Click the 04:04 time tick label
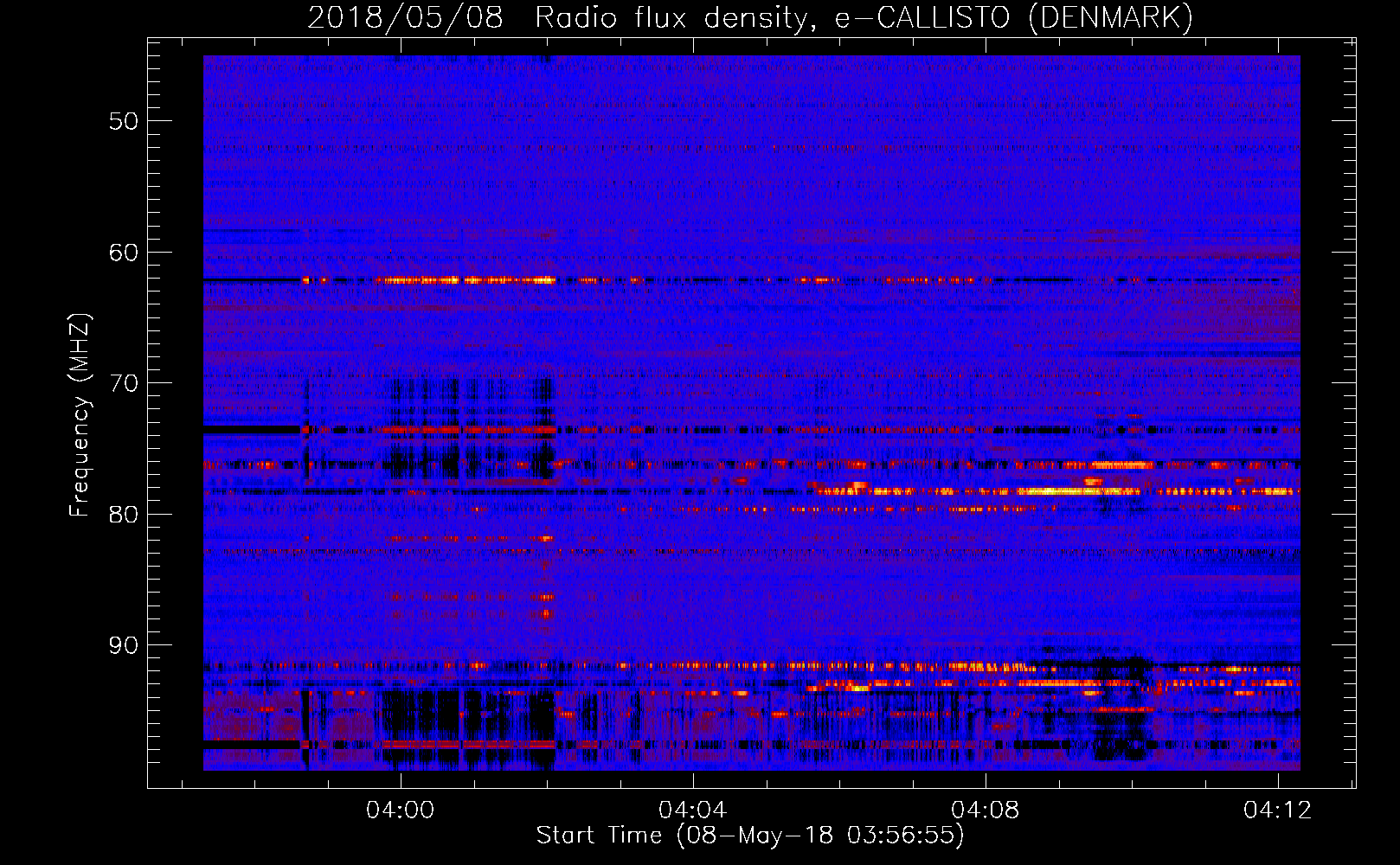The height and width of the screenshot is (865, 1400). (x=692, y=811)
